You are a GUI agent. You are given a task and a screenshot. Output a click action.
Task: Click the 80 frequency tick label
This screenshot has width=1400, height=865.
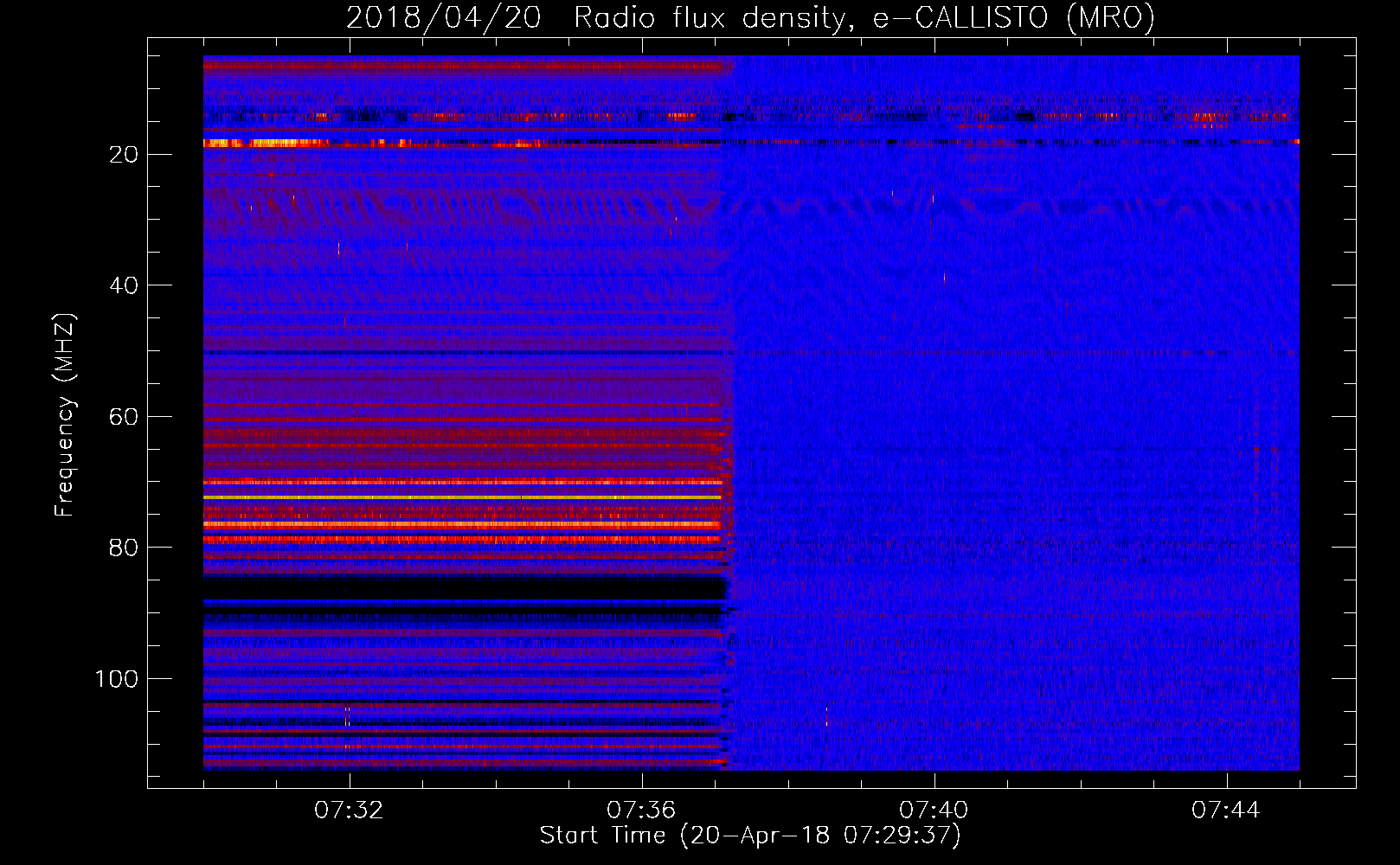coord(125,548)
